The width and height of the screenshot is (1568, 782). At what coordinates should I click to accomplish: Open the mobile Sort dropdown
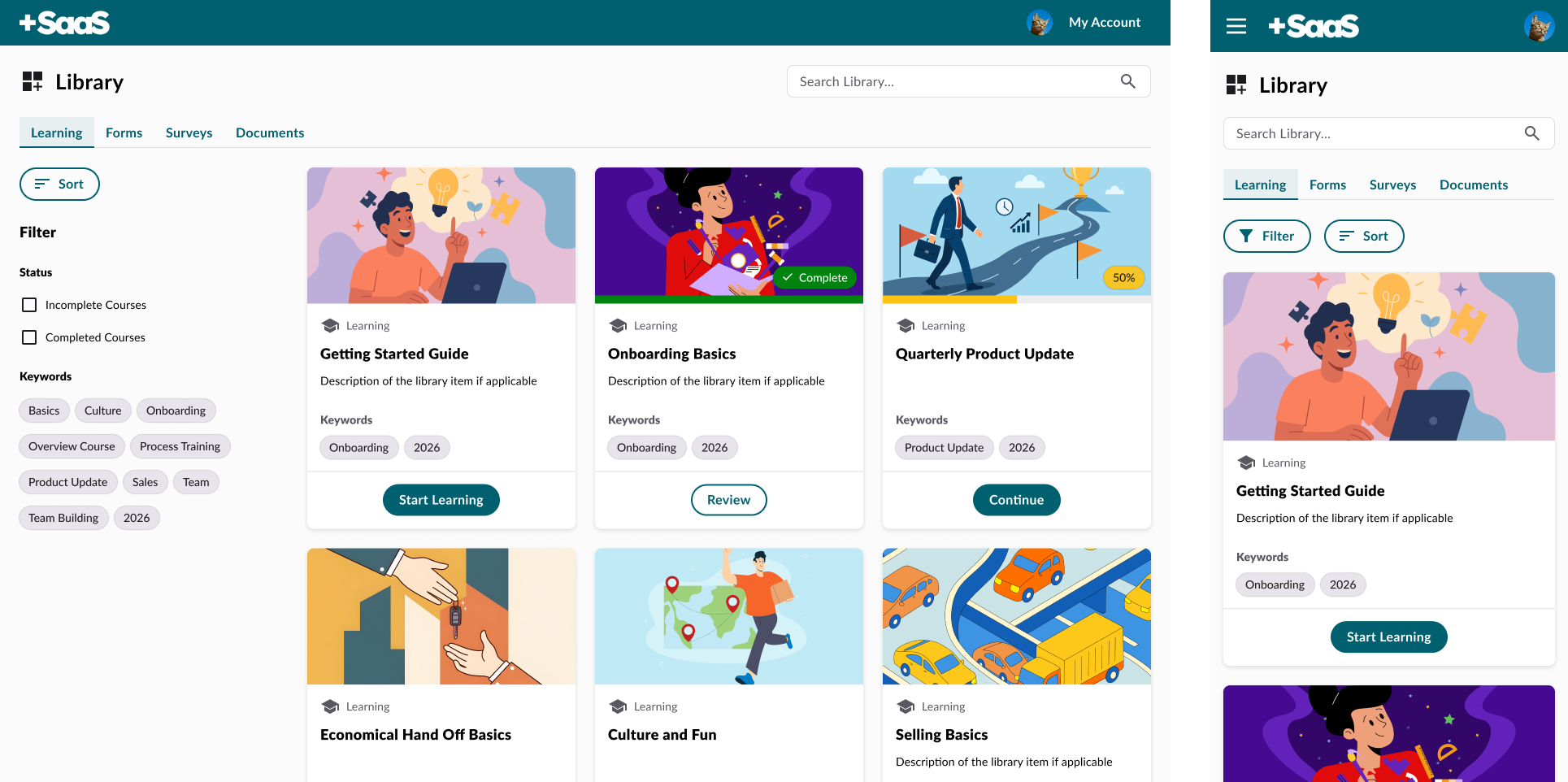(x=1364, y=236)
